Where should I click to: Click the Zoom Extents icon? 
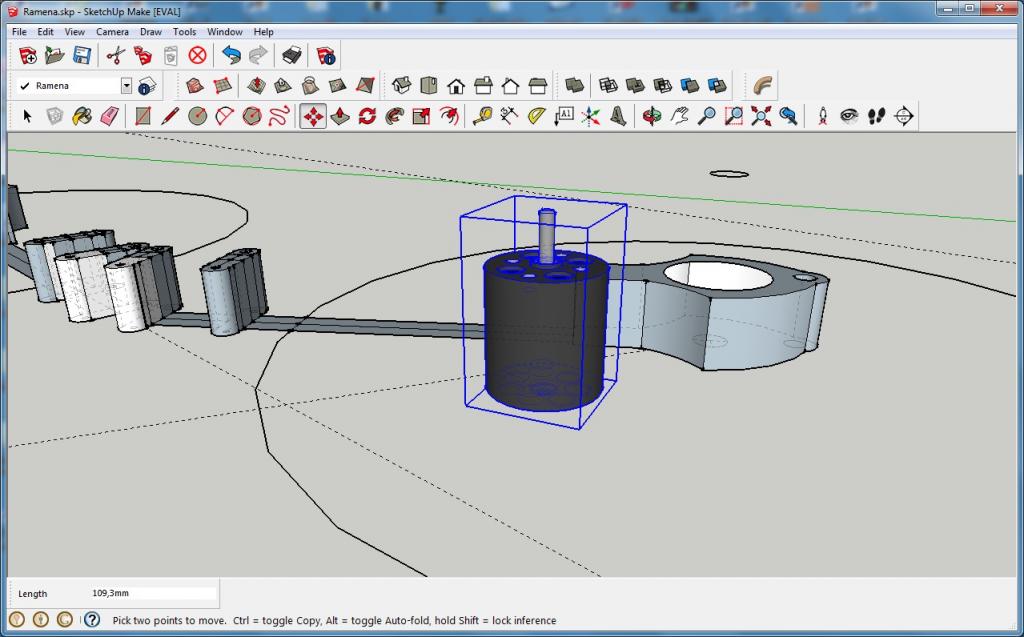click(761, 116)
